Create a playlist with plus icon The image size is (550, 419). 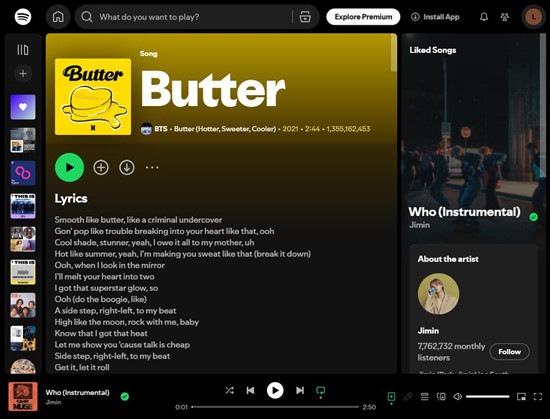[23, 73]
